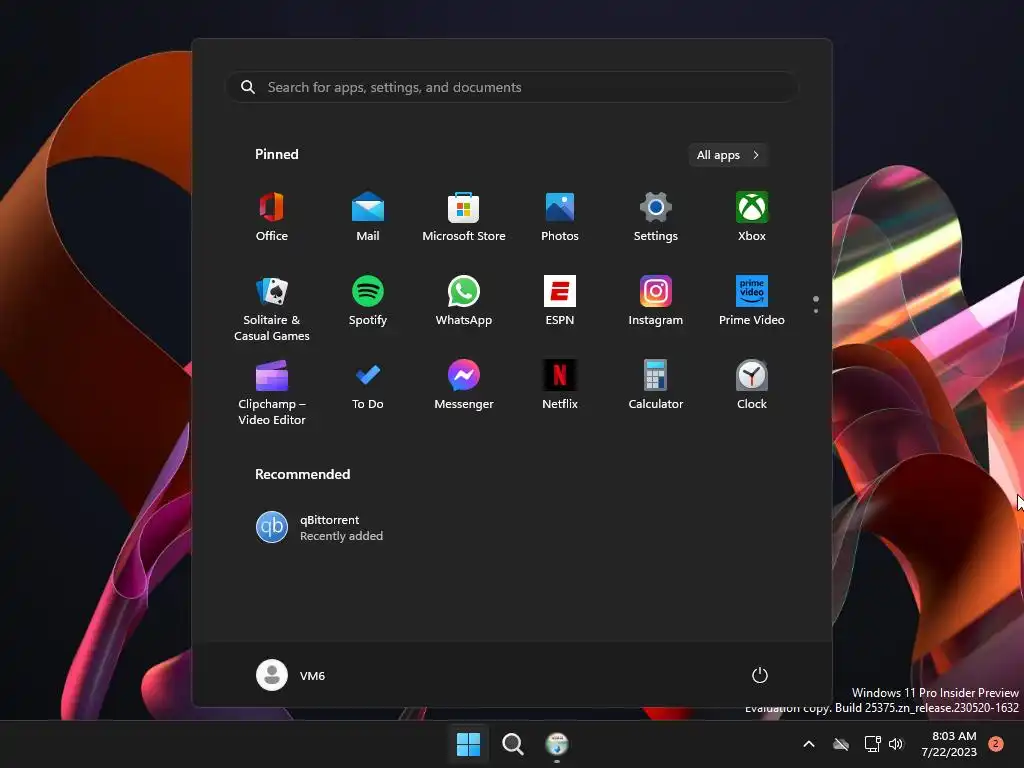Image resolution: width=1024 pixels, height=768 pixels.
Task: Show hidden system tray icons
Action: (x=808, y=744)
